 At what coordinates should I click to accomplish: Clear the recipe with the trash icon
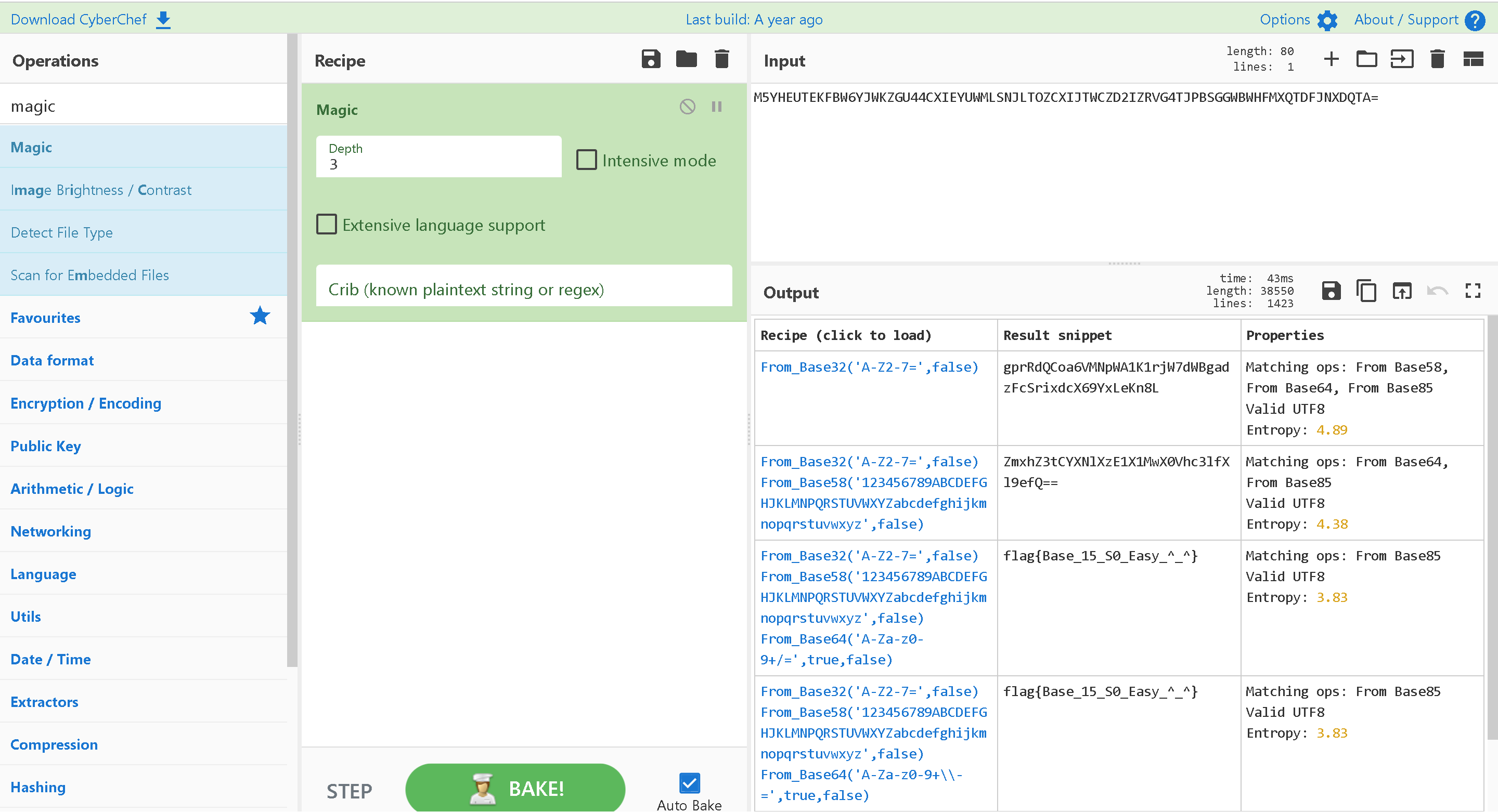pyautogui.click(x=721, y=59)
